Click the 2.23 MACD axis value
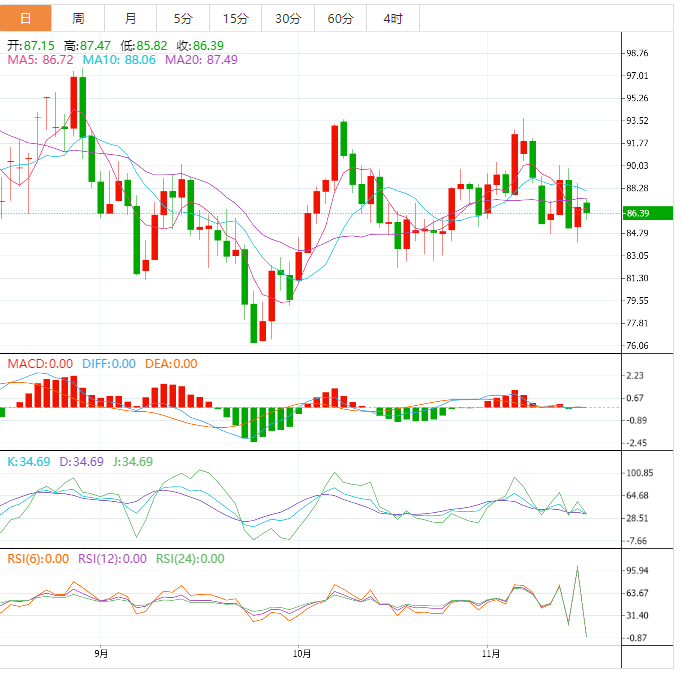The width and height of the screenshot is (681, 681). coord(635,375)
